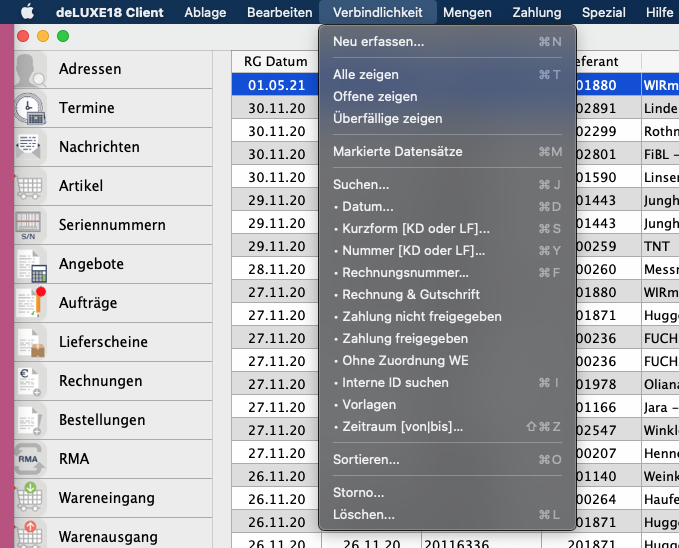Select Nummer [KD oder LF]... option
Image resolution: width=679 pixels, height=548 pixels.
pyautogui.click(x=447, y=251)
